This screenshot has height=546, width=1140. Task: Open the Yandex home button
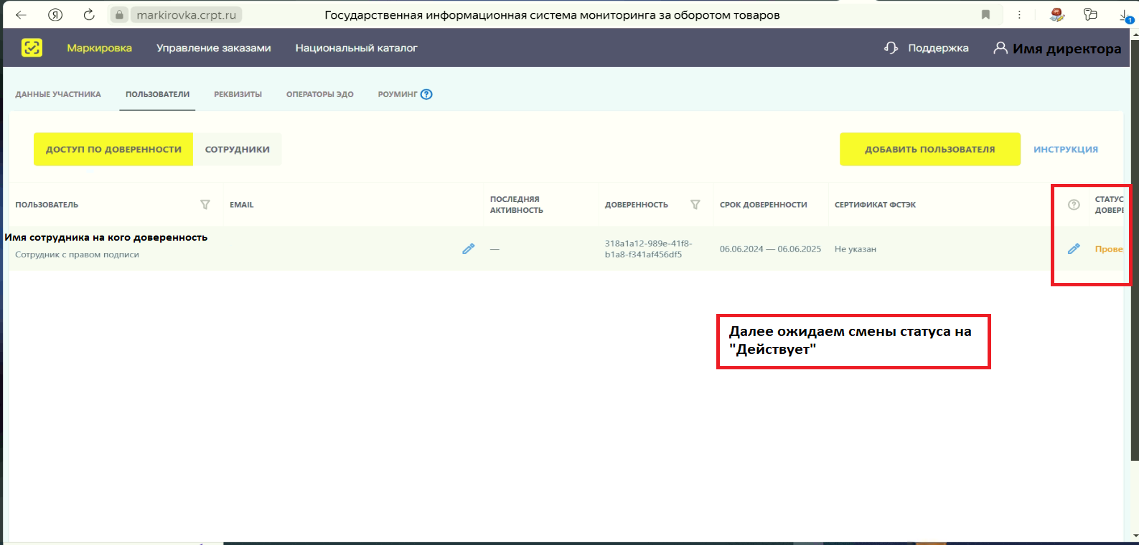(x=55, y=15)
